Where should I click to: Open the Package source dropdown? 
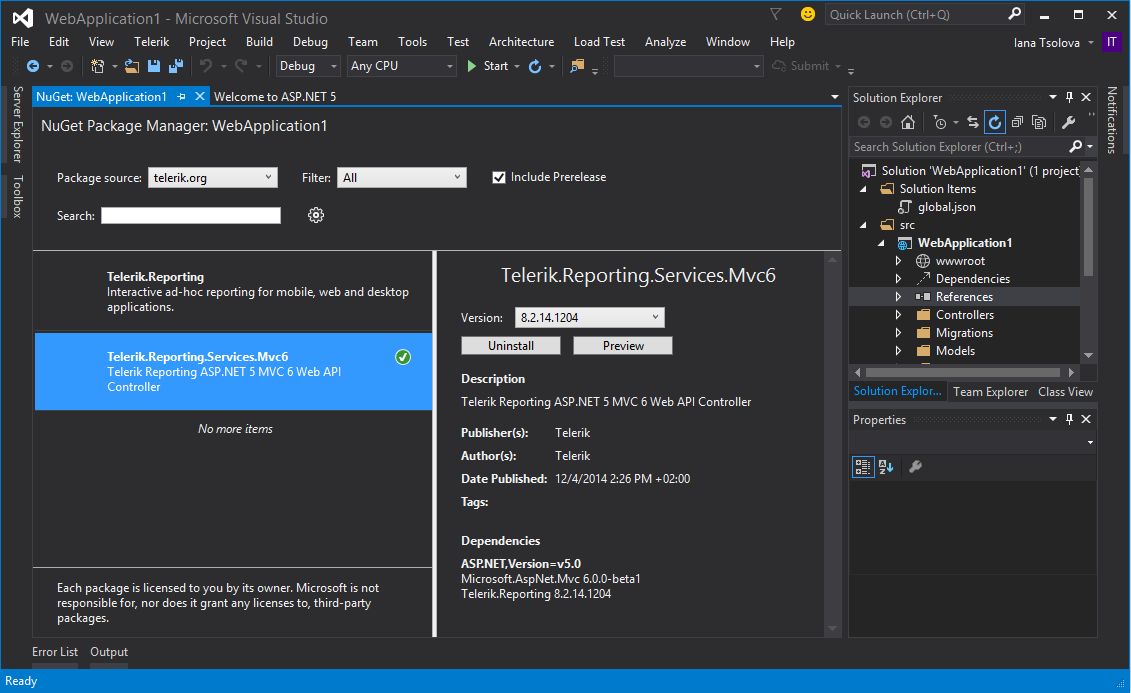pyautogui.click(x=213, y=177)
